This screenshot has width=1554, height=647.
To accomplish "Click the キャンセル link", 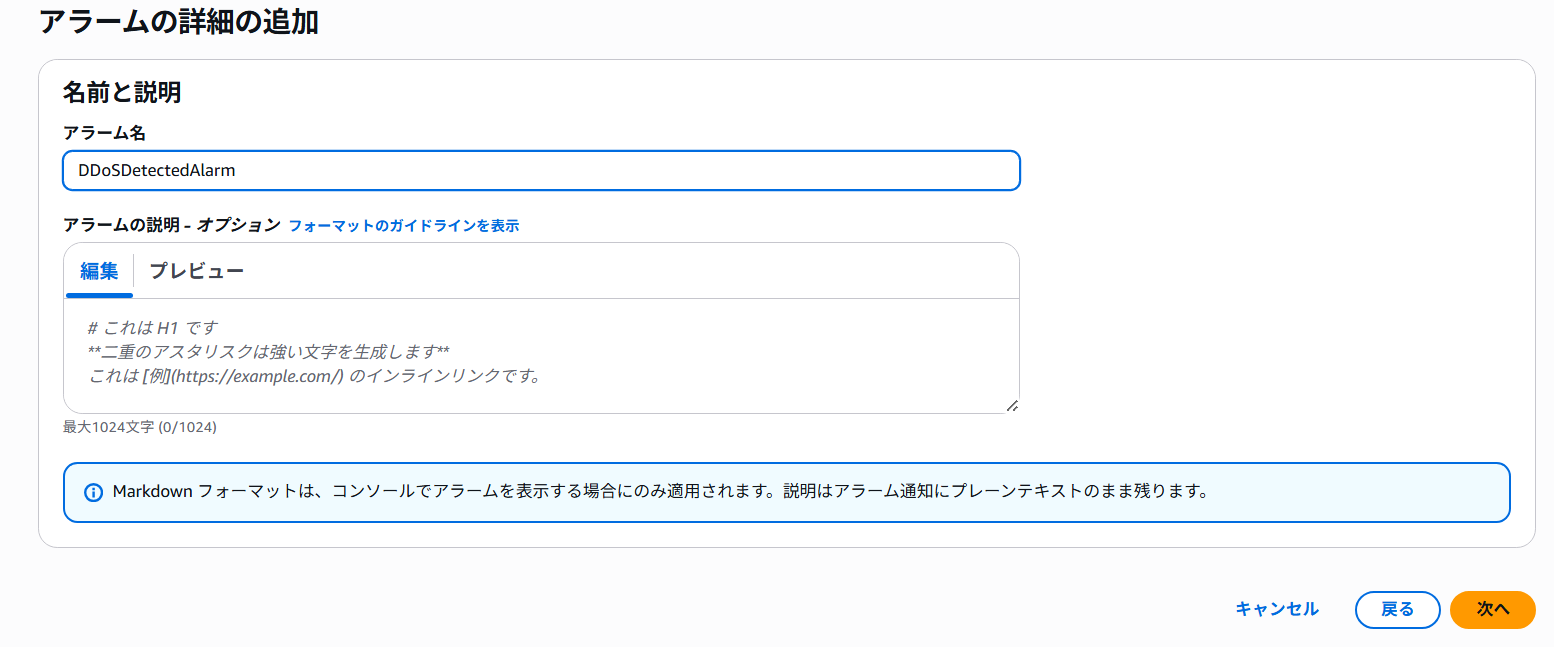I will pyautogui.click(x=1277, y=609).
